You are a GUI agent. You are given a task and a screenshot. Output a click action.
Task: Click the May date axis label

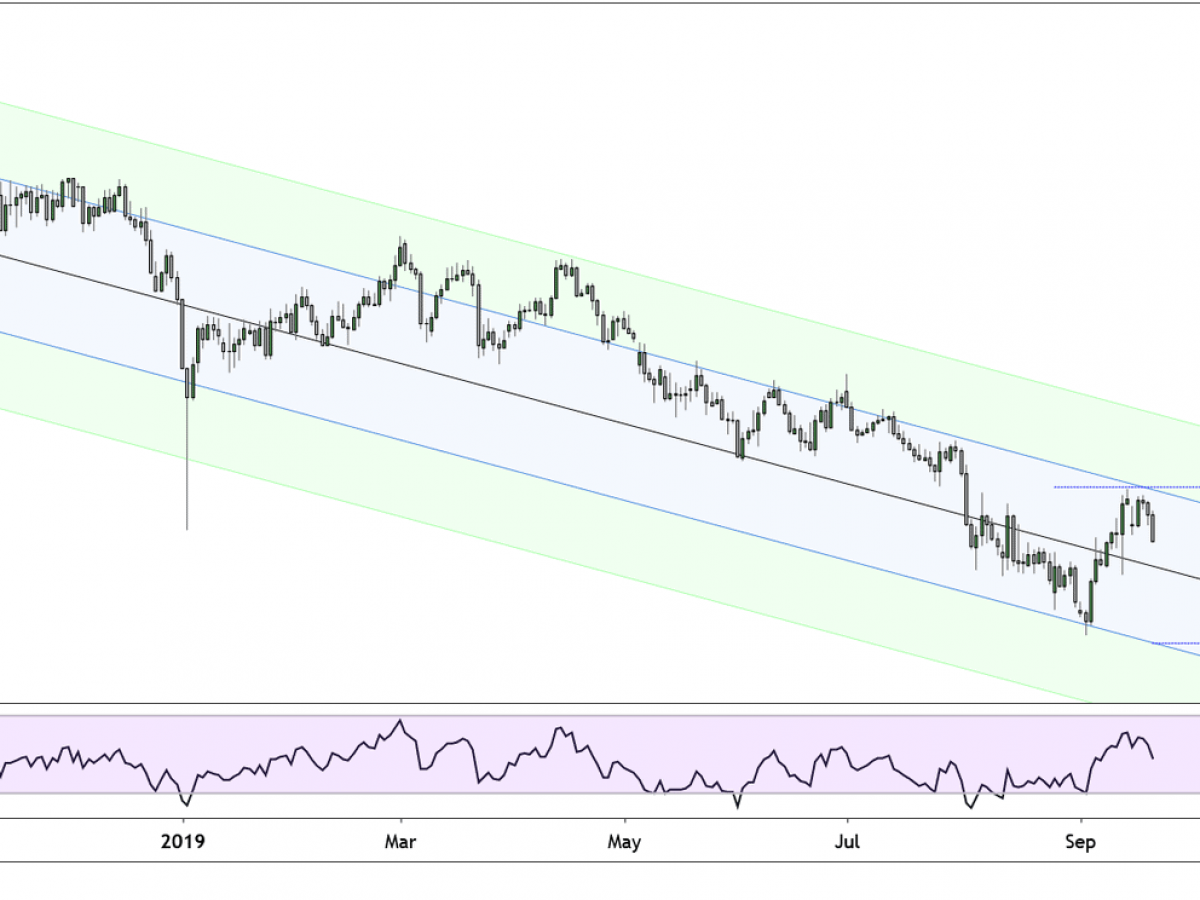pyautogui.click(x=624, y=842)
